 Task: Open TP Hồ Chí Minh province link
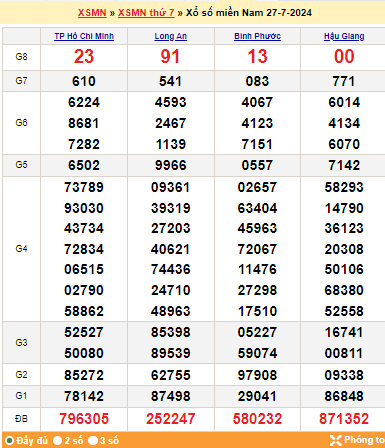84,36
